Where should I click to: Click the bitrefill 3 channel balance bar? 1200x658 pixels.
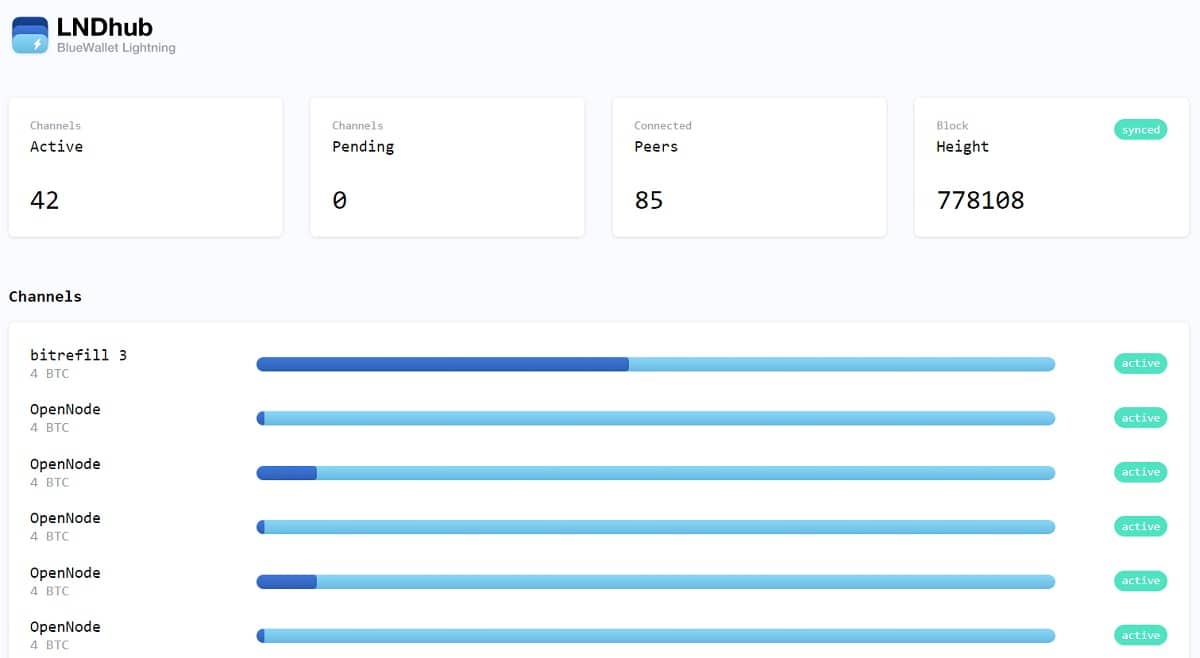(x=655, y=364)
